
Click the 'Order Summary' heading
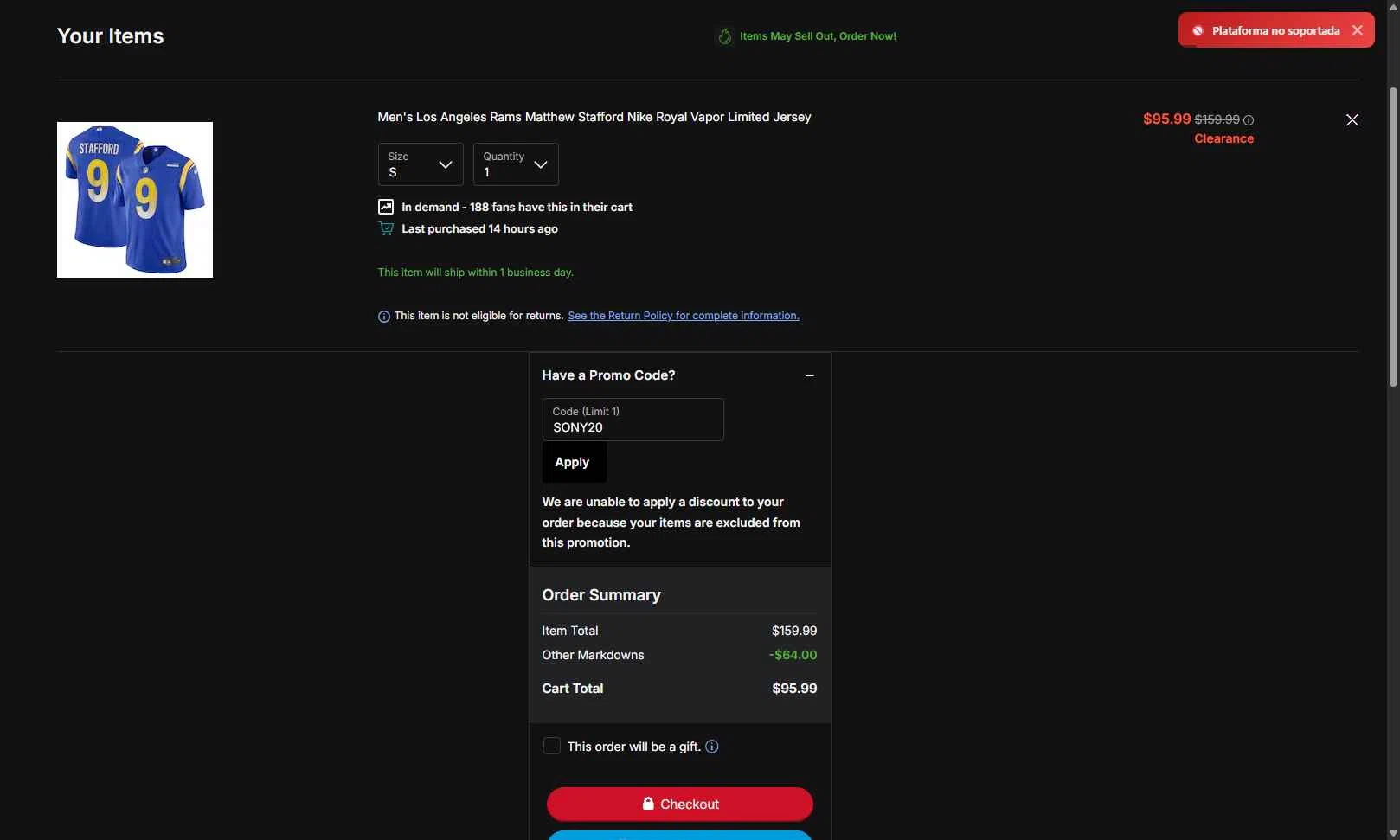click(x=601, y=595)
